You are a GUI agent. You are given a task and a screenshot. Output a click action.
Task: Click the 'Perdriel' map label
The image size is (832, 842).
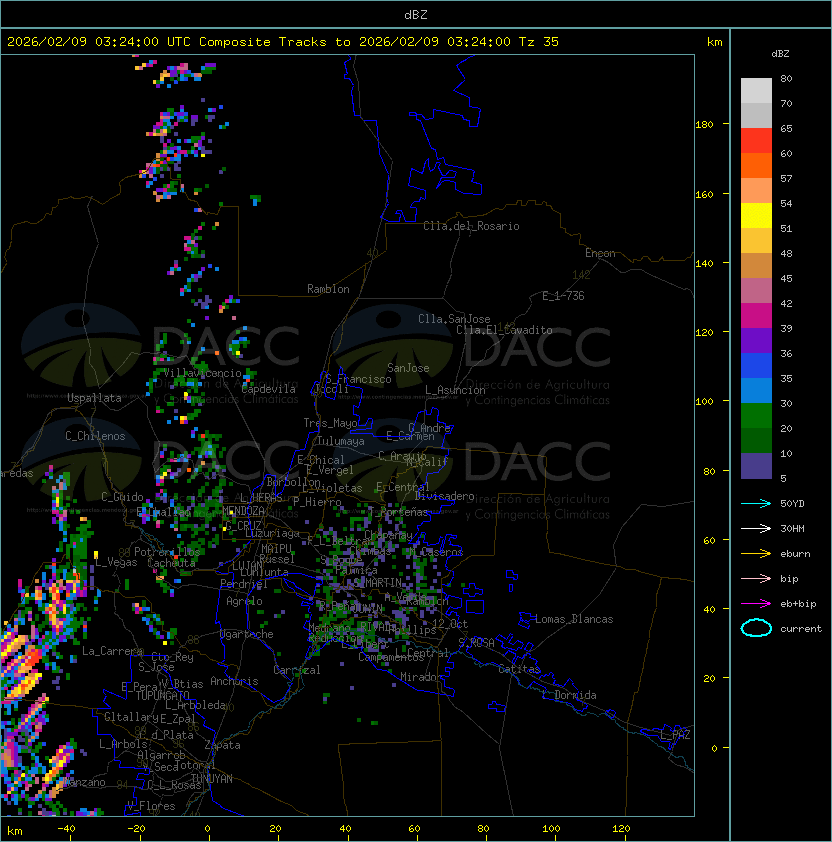[243, 583]
